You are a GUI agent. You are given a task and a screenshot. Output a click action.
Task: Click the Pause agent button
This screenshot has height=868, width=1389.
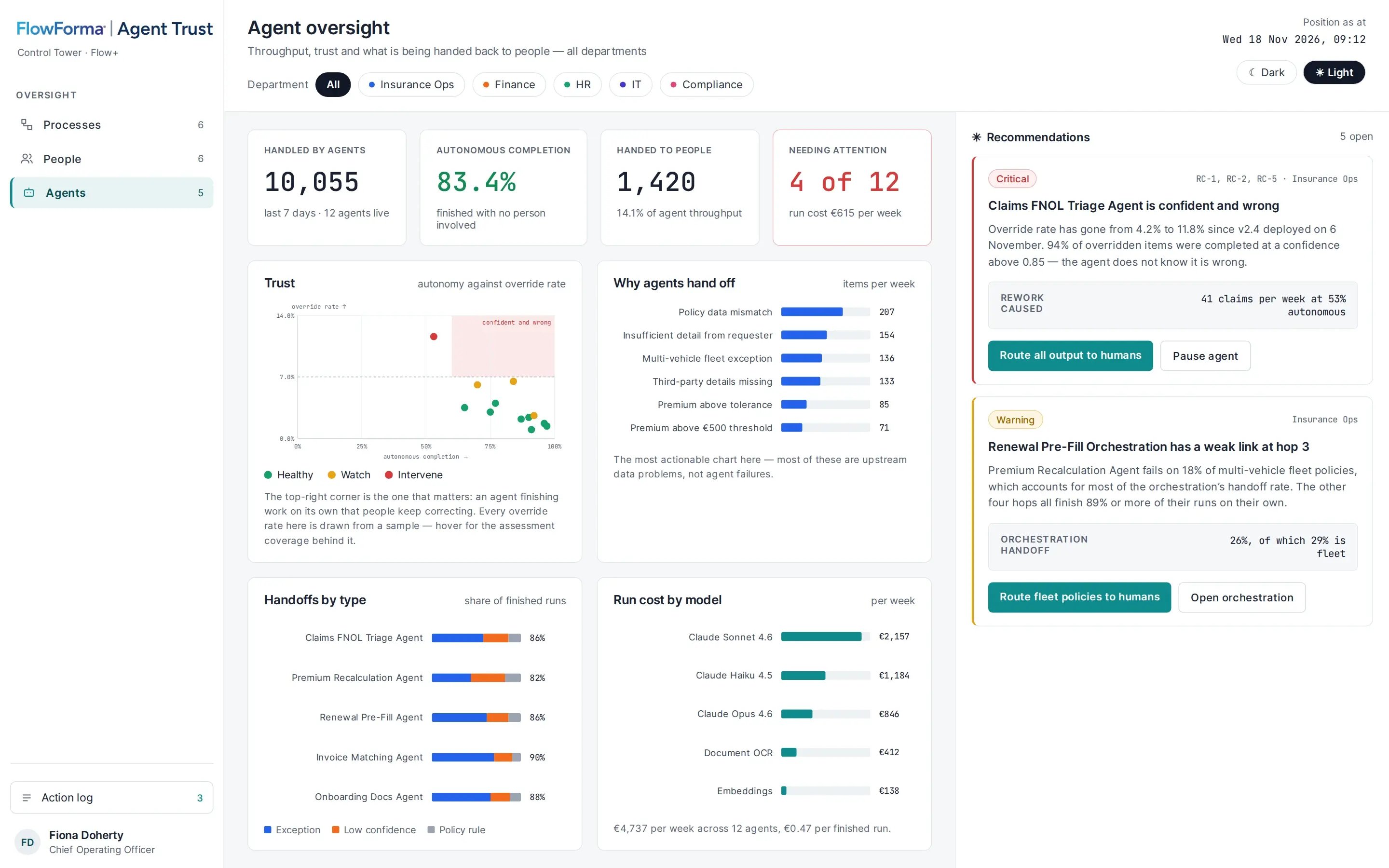(x=1205, y=356)
